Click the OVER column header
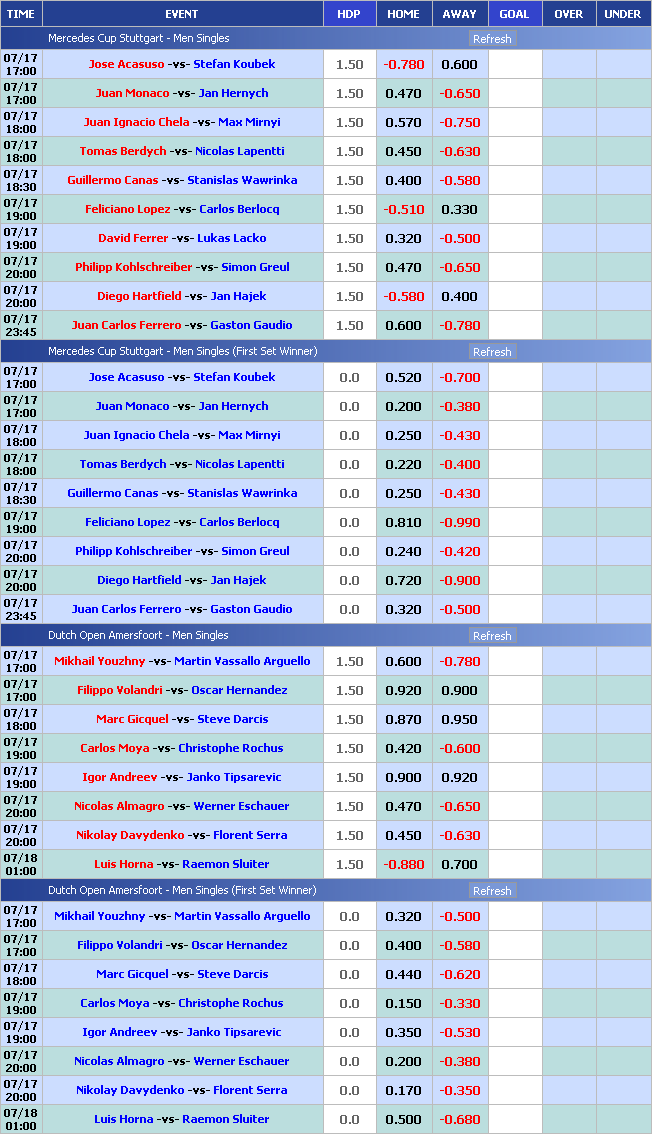This screenshot has width=652, height=1134. point(568,14)
